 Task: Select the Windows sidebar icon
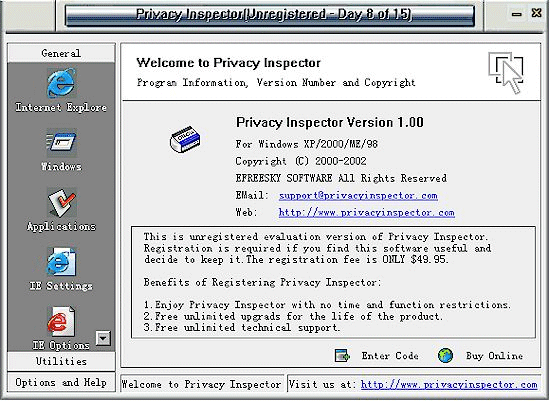[61, 142]
